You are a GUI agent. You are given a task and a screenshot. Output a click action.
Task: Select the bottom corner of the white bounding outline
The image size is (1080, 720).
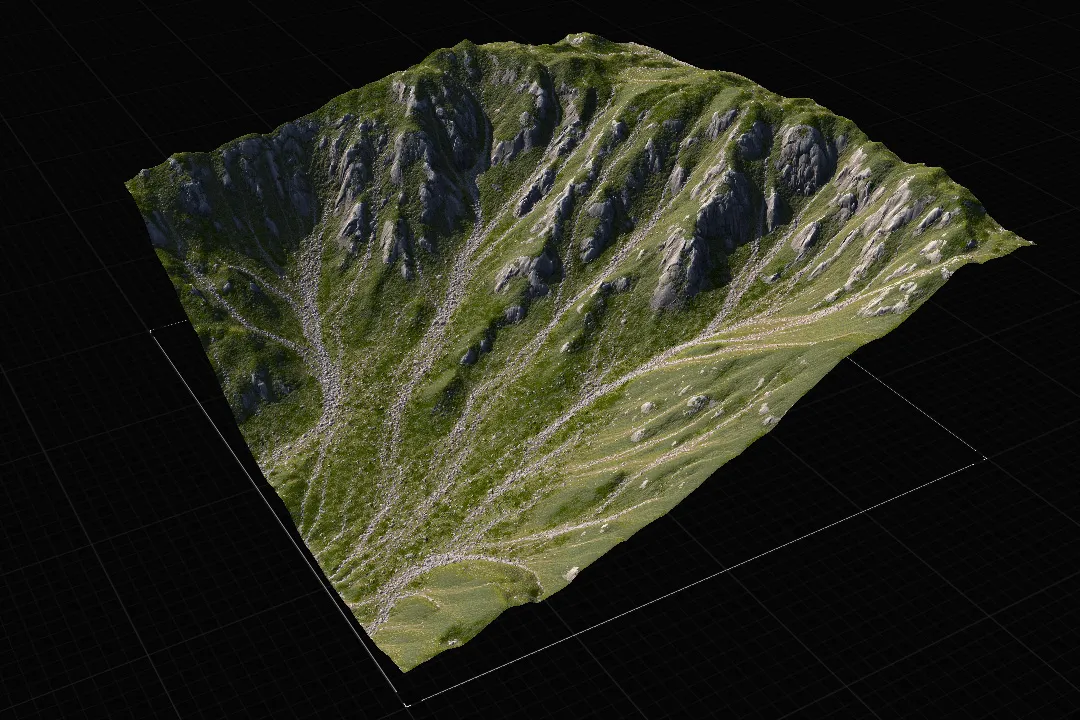(408, 705)
